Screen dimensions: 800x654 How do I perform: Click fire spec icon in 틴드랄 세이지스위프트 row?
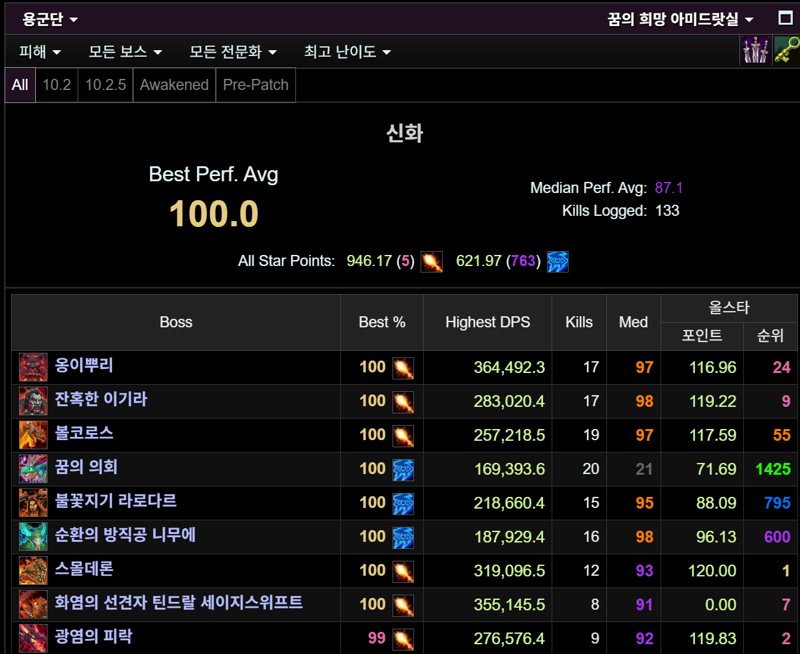tap(403, 606)
